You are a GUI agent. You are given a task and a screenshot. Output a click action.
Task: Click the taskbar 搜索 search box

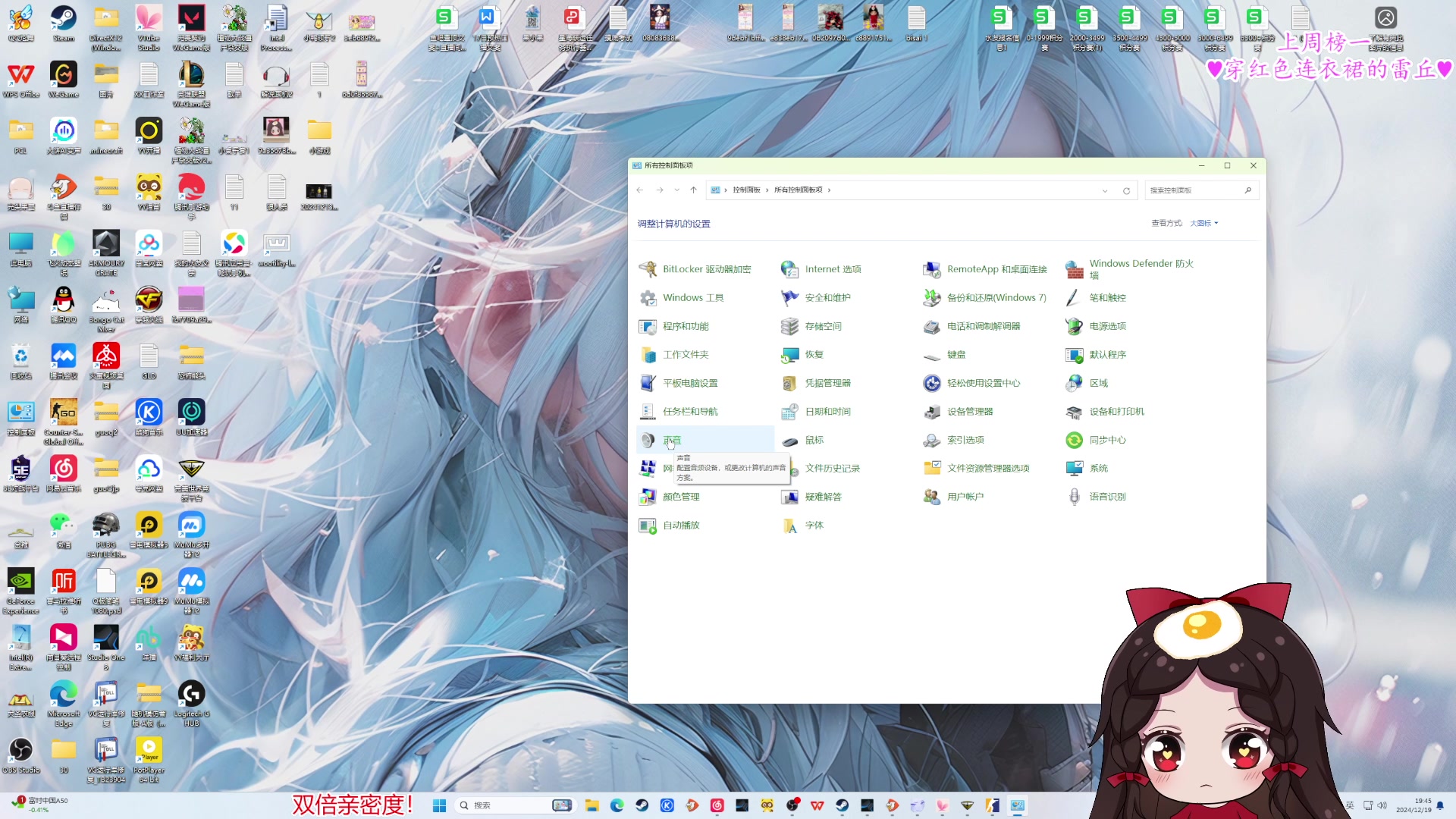[x=515, y=805]
